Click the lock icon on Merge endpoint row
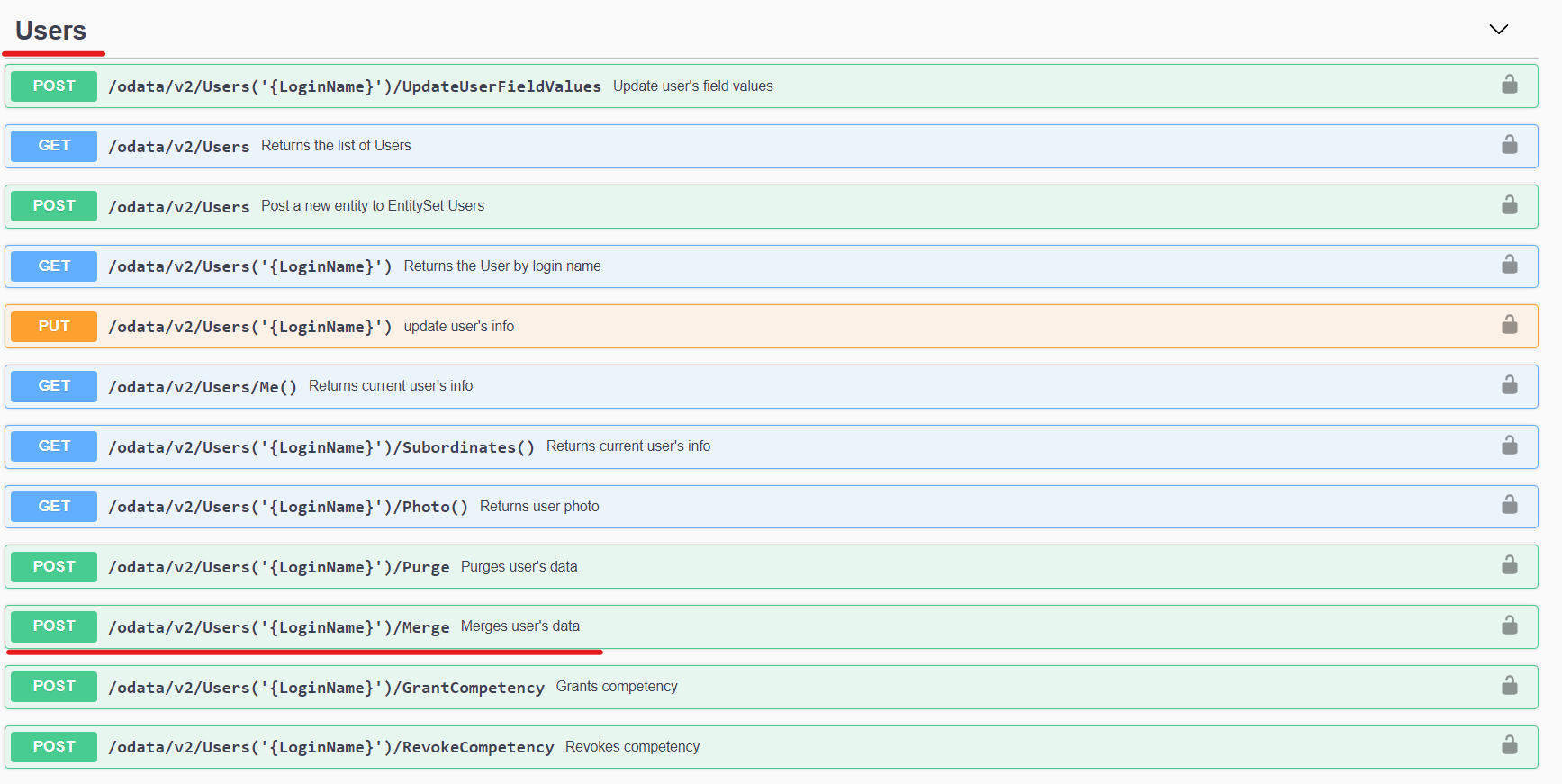1562x784 pixels. point(1509,626)
